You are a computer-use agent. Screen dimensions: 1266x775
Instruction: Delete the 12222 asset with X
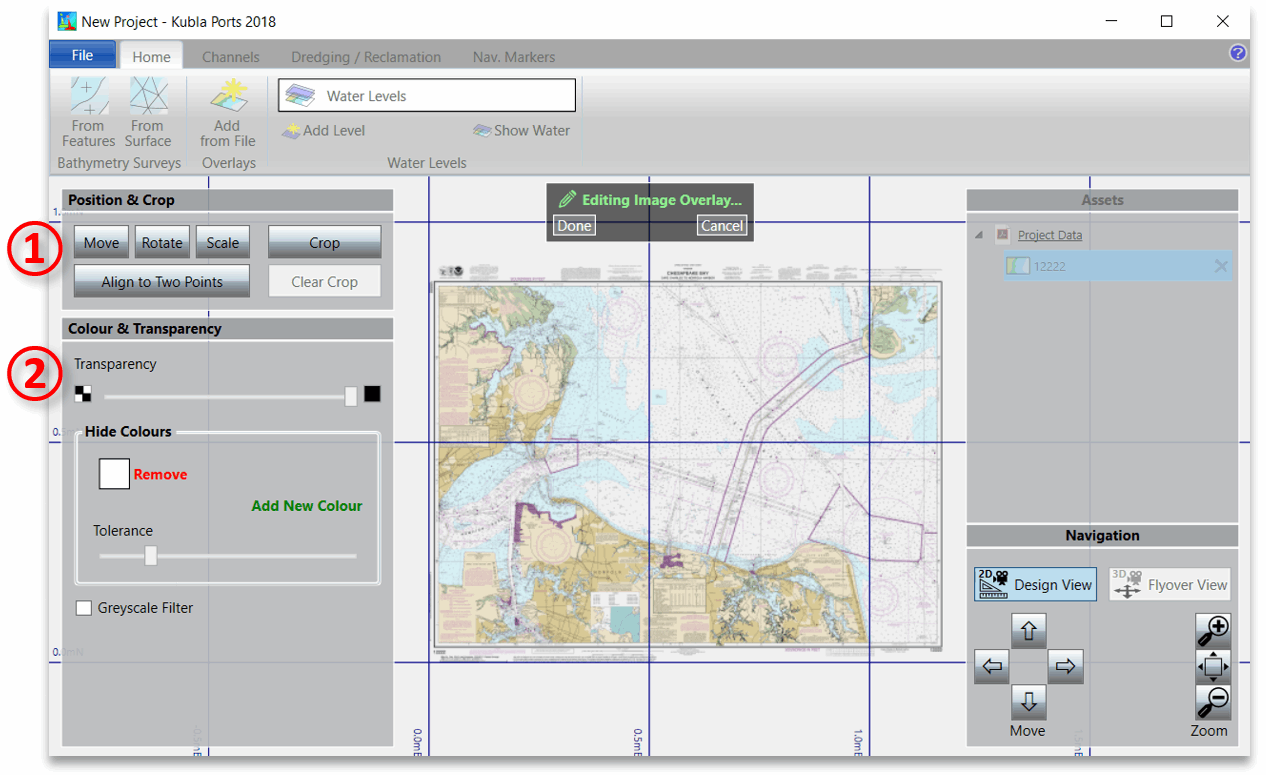(x=1221, y=266)
